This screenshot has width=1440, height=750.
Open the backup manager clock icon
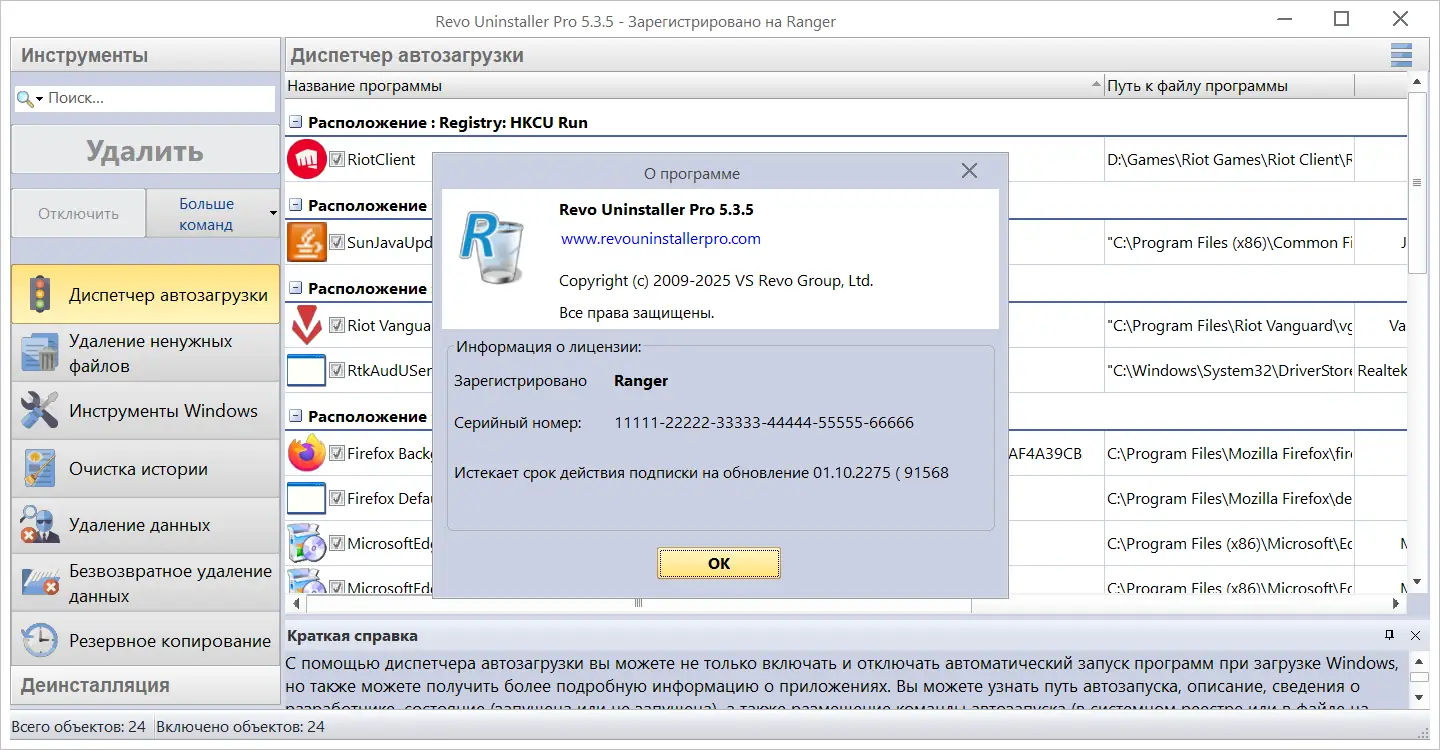40,641
